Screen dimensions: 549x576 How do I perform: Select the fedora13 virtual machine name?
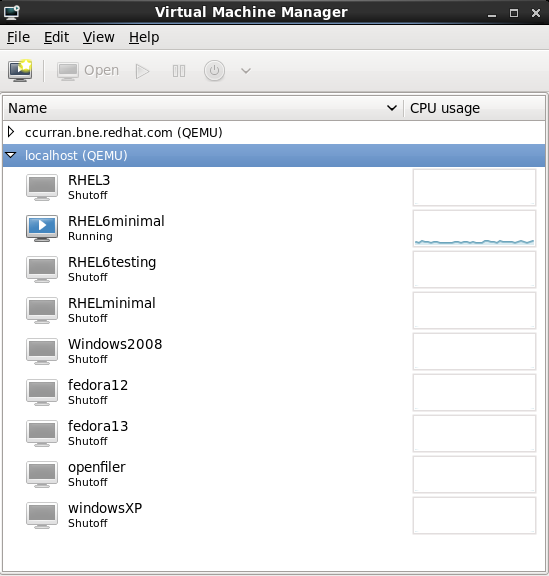[x=98, y=426]
